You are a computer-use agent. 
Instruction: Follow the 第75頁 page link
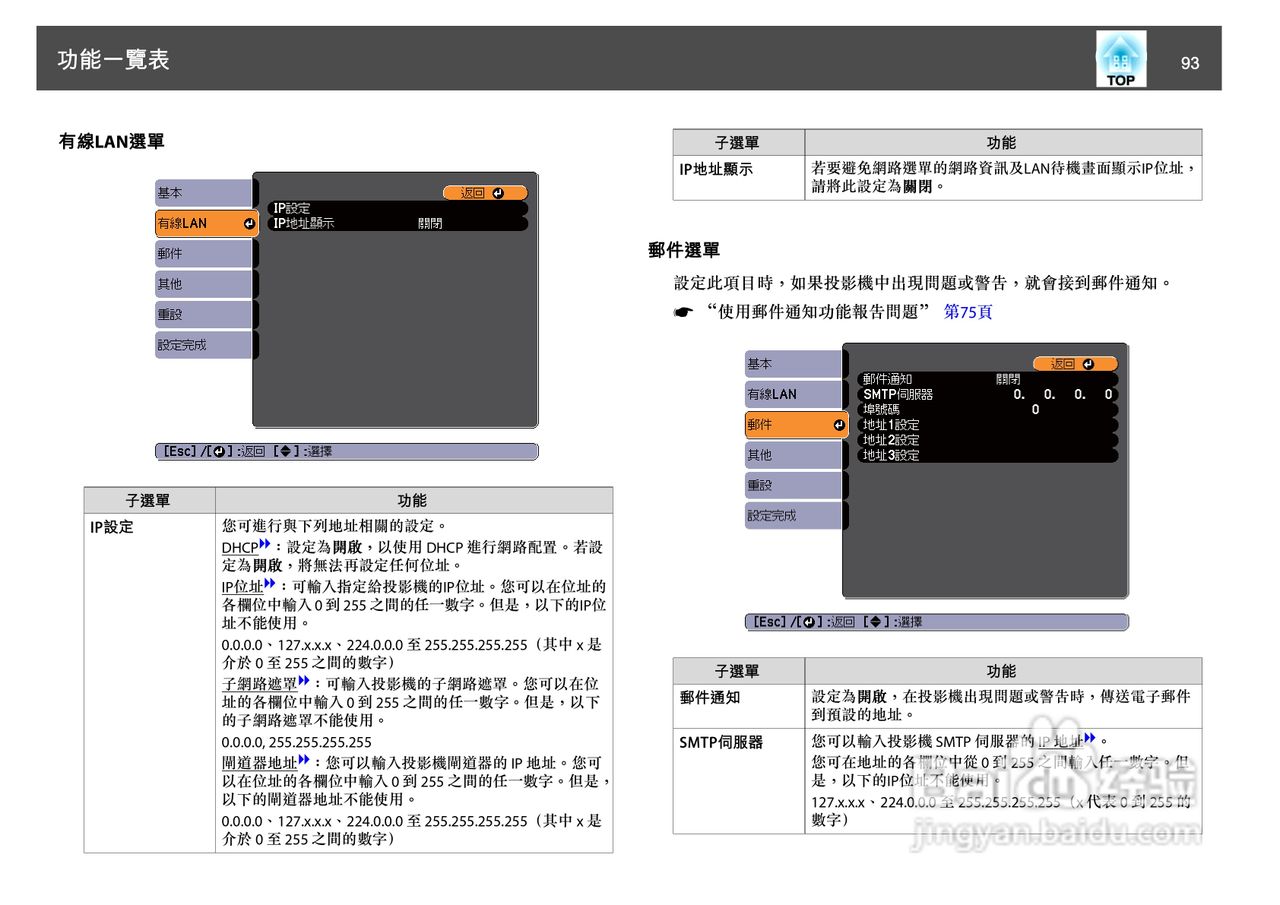pyautogui.click(x=968, y=312)
